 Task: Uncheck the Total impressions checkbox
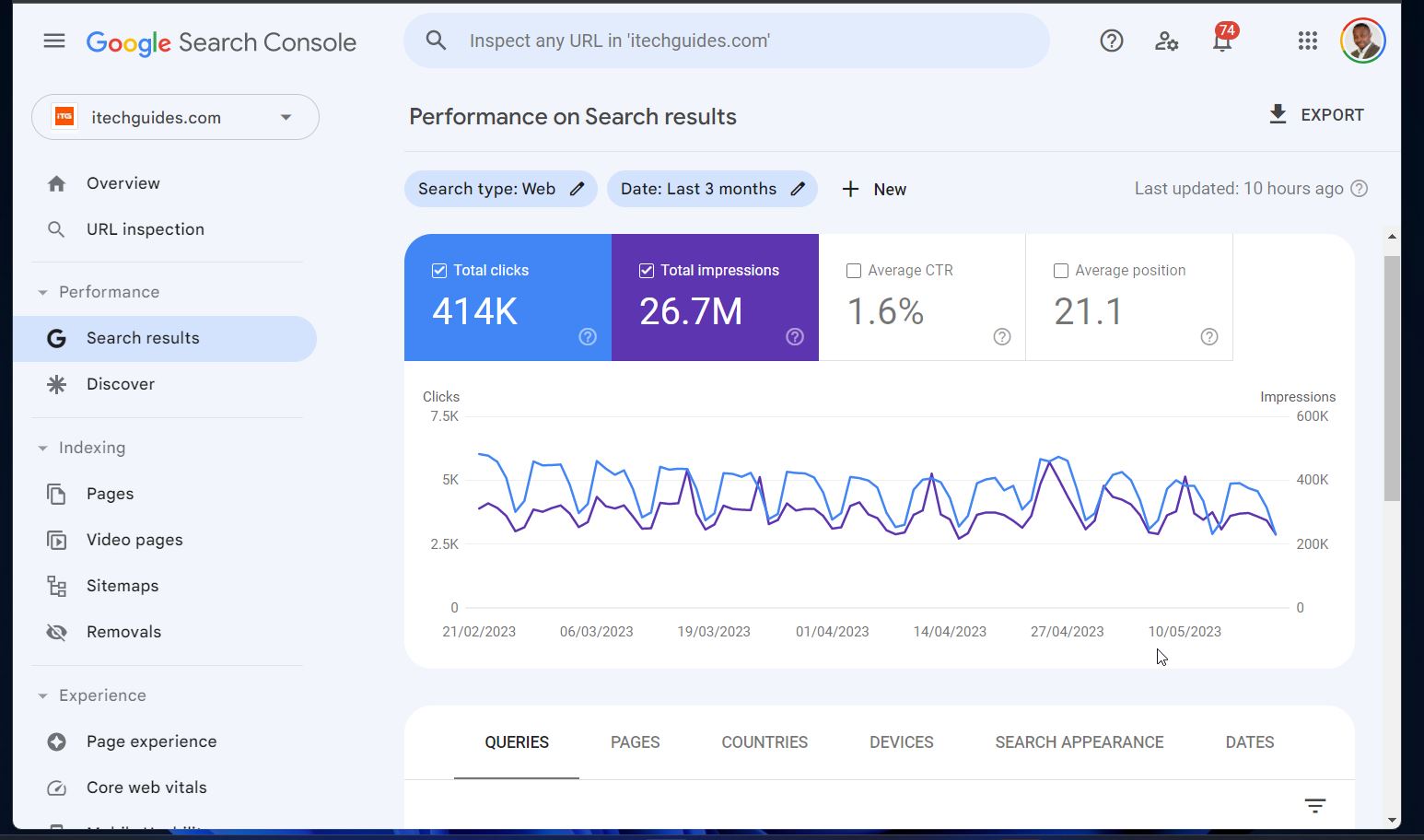[647, 271]
